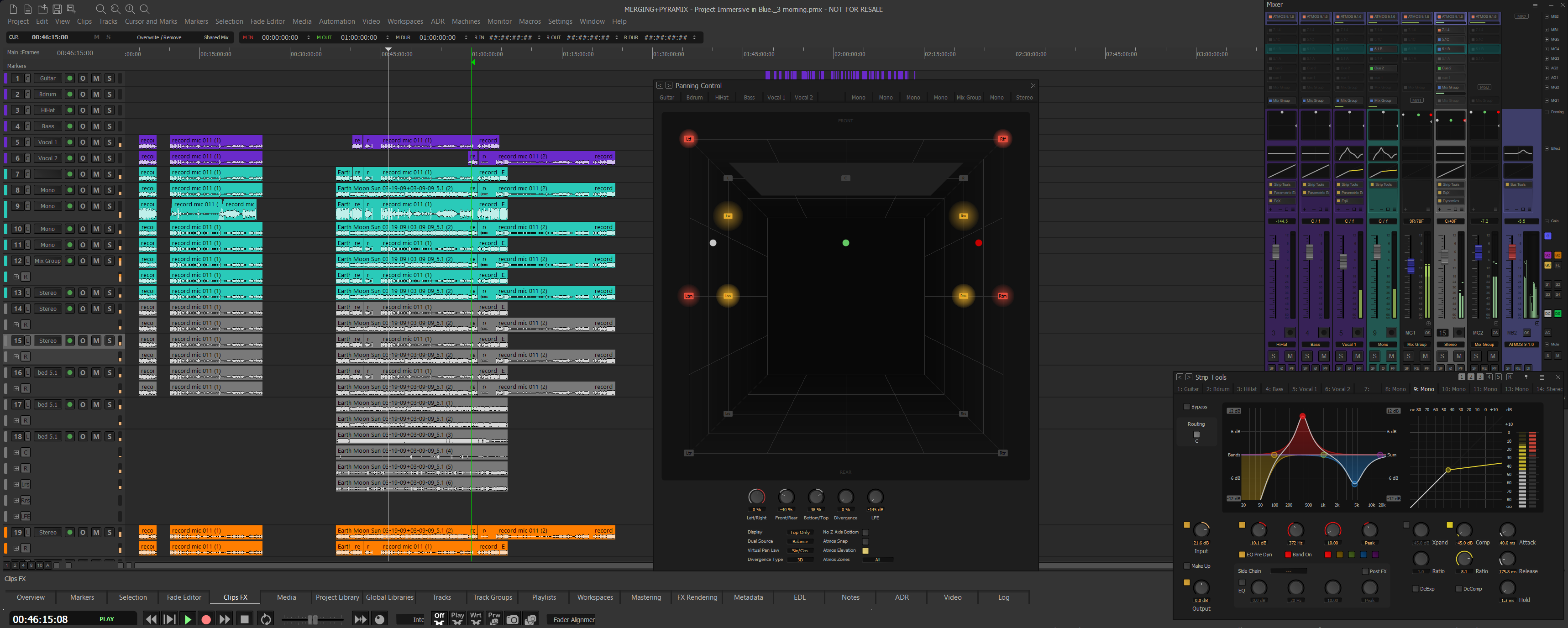1568x628 pixels.
Task: Open the Display Top Only dropdown
Action: (x=800, y=532)
